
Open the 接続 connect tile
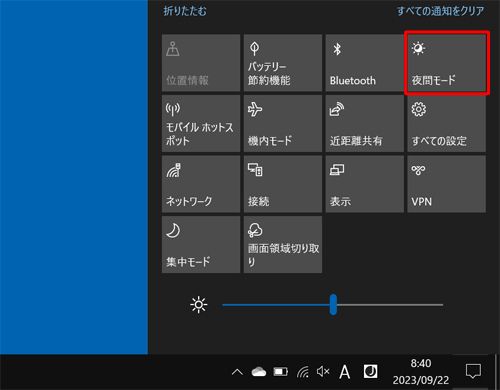coord(283,184)
